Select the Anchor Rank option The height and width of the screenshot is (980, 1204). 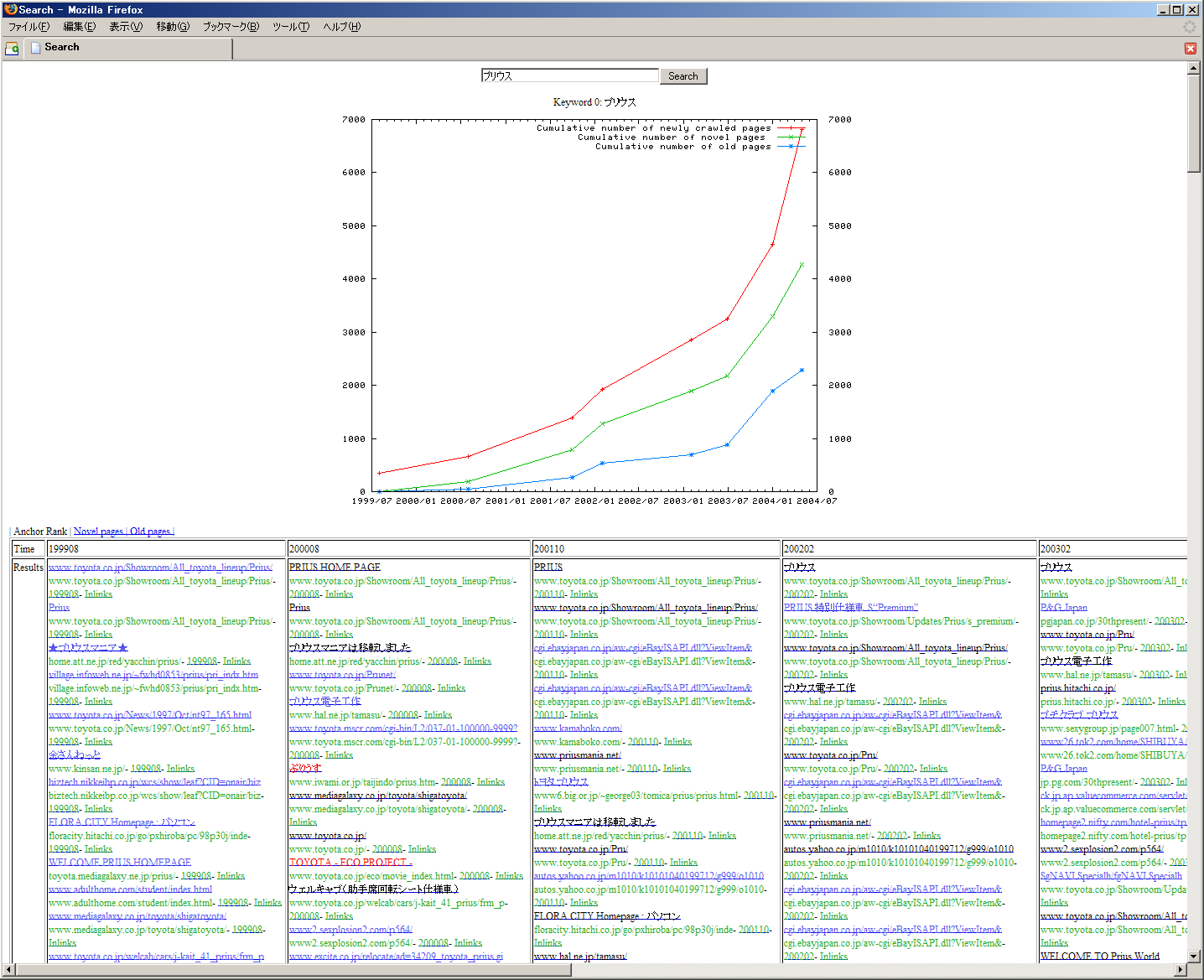click(x=39, y=531)
